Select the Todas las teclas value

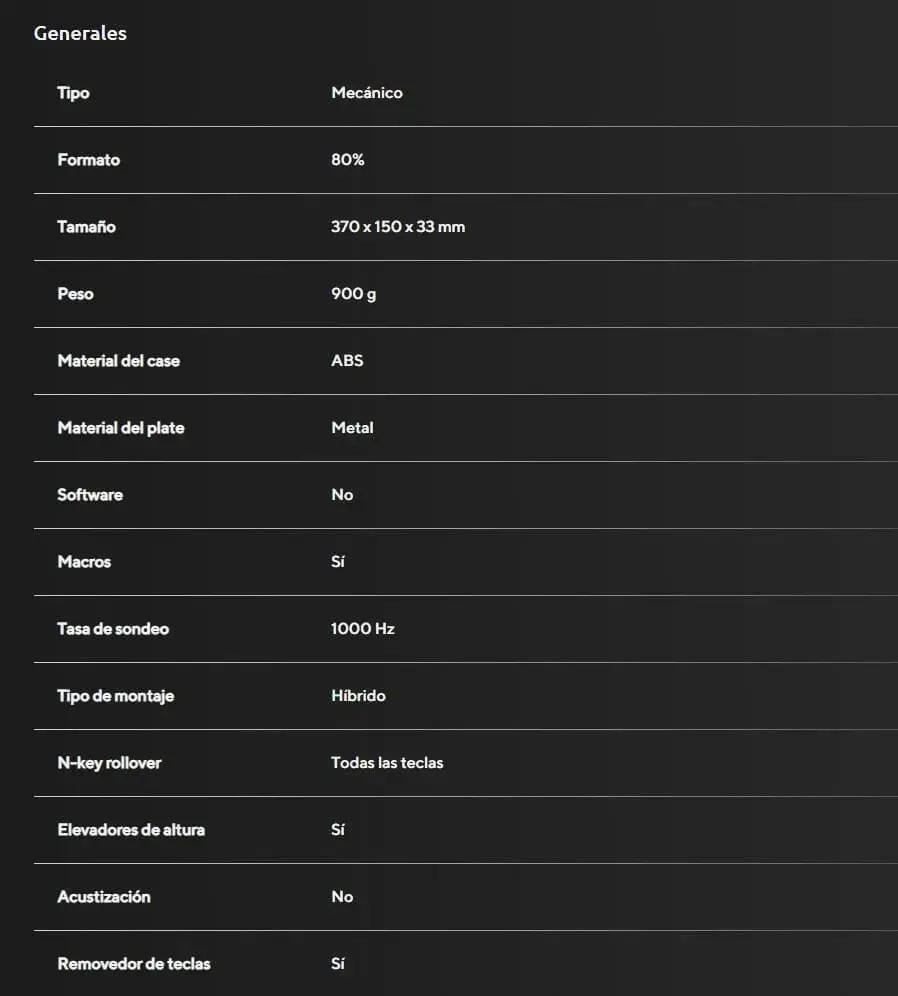click(387, 763)
